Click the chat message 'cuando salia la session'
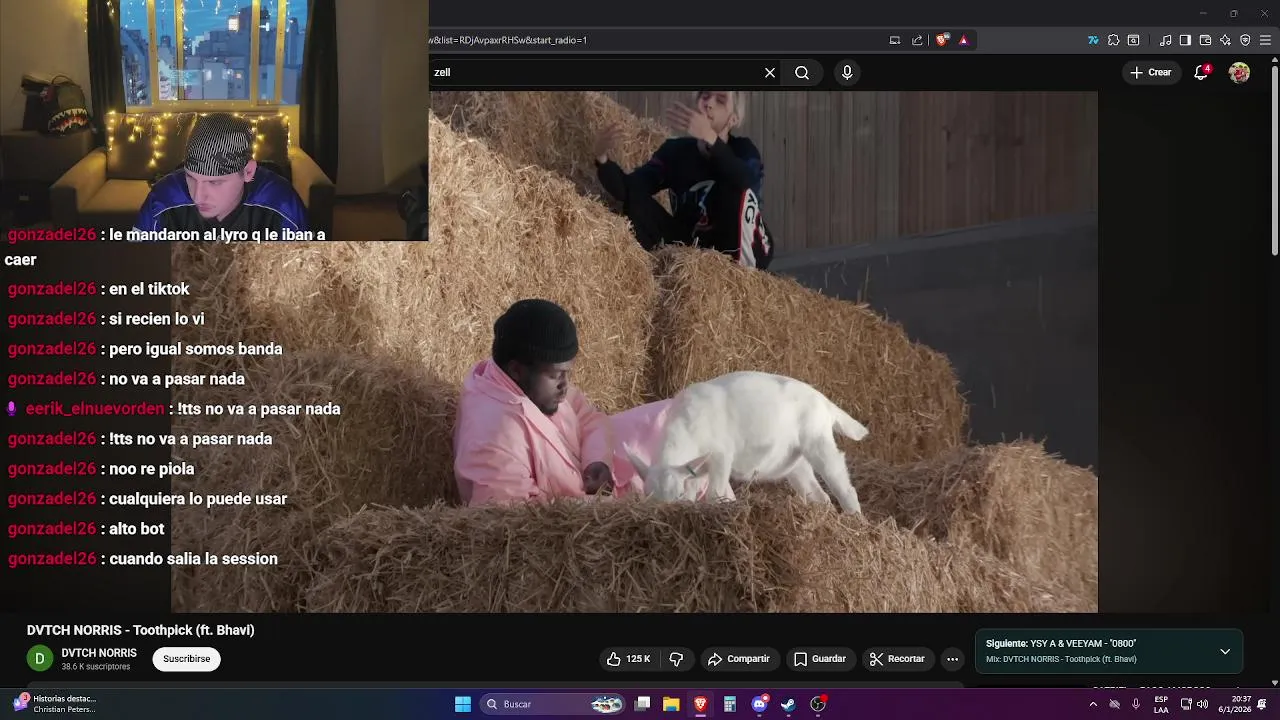The width and height of the screenshot is (1280, 720). pos(193,559)
